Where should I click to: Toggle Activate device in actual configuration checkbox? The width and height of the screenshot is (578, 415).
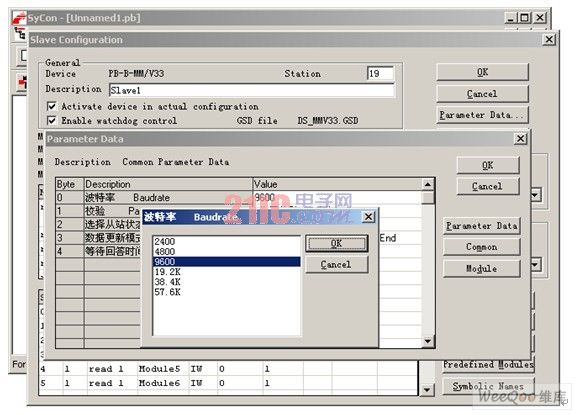(52, 107)
